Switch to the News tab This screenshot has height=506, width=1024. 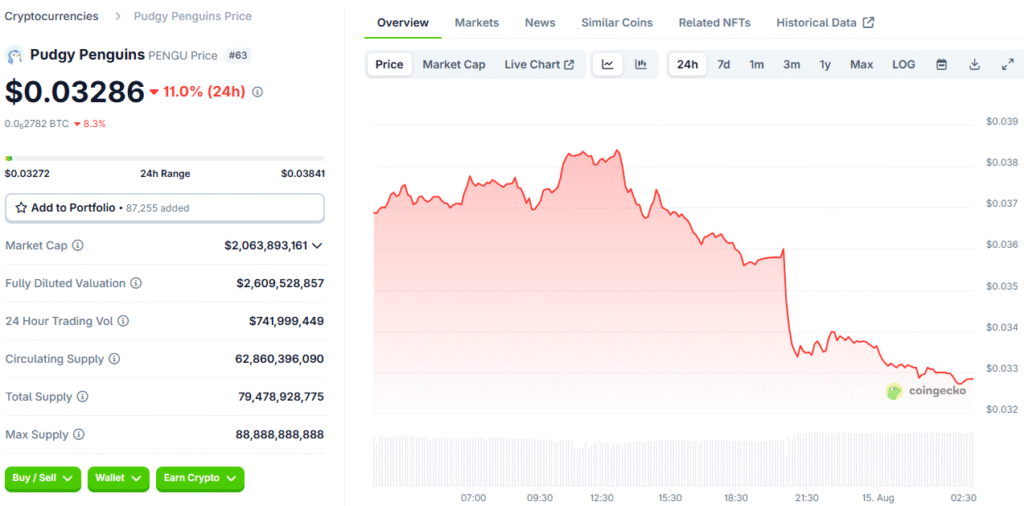[x=540, y=23]
